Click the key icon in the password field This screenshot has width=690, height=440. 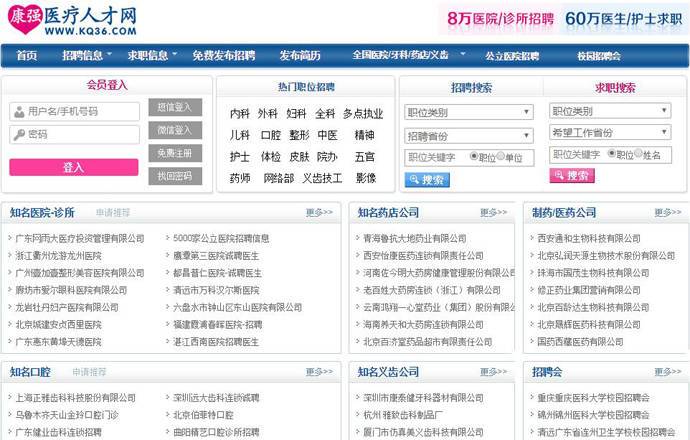tap(19, 134)
